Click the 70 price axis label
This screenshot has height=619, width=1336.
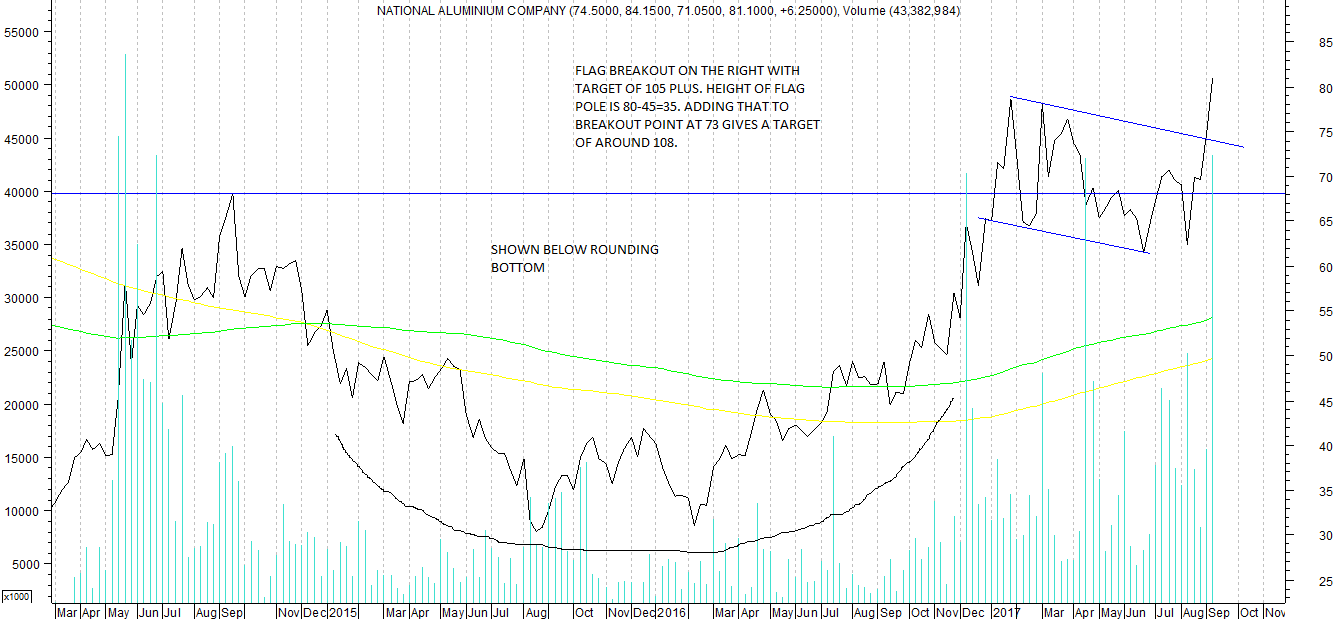[x=1324, y=178]
